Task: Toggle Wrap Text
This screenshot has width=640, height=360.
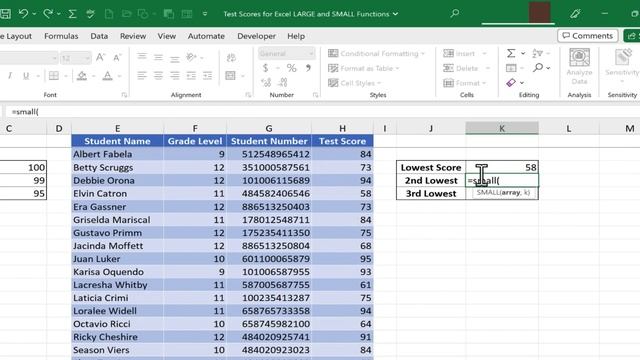Action: pos(231,58)
